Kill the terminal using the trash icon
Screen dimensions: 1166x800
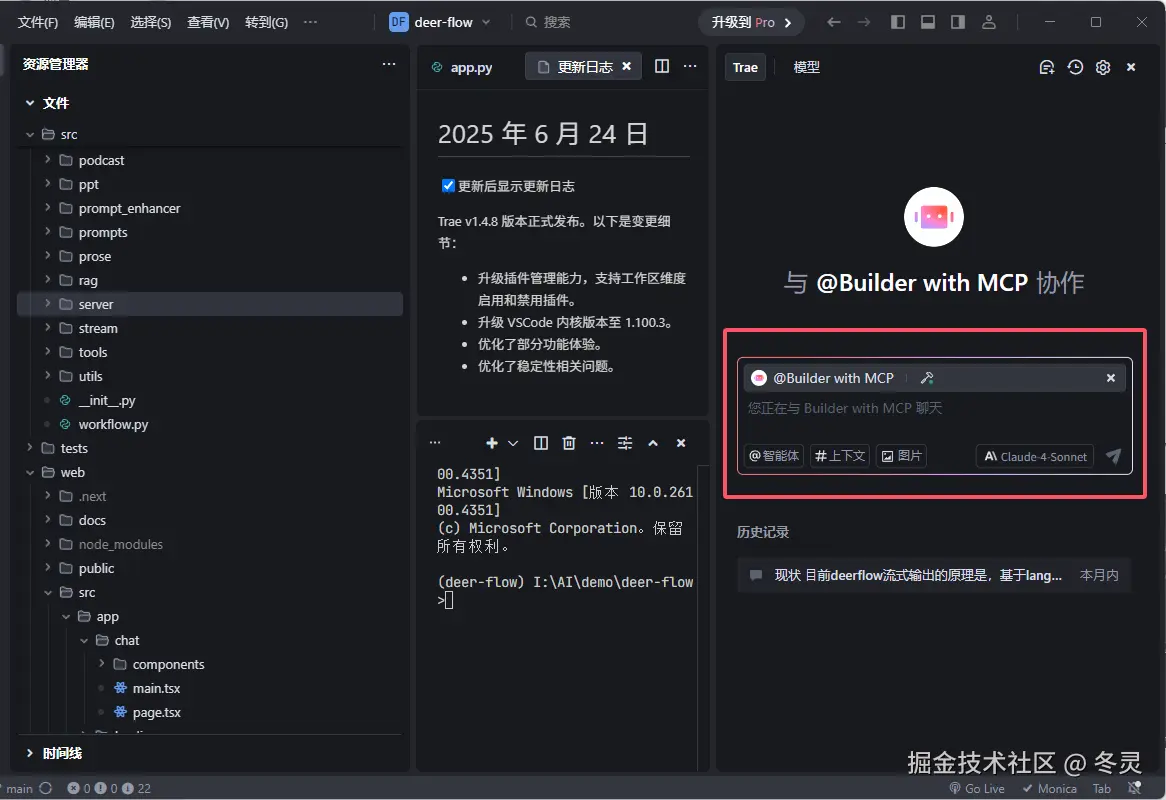coord(567,442)
